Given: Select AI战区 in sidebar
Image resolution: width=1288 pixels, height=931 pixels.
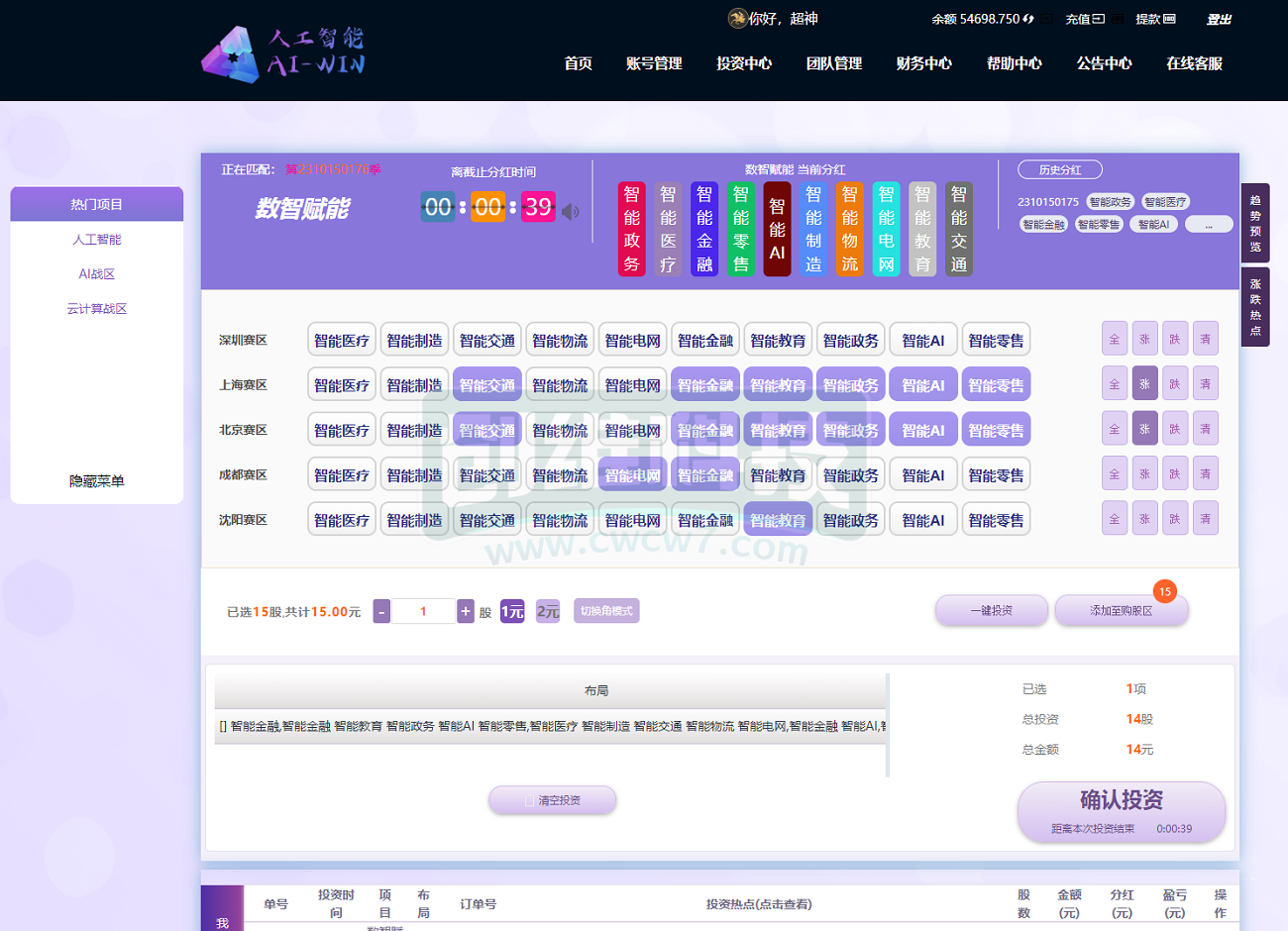Looking at the screenshot, I should 97,274.
